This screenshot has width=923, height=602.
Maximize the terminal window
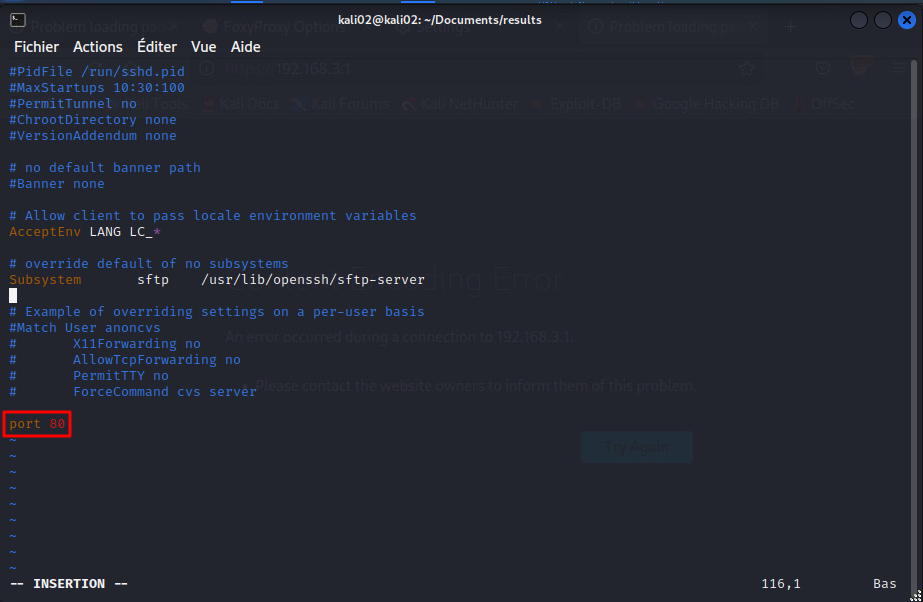coord(882,20)
